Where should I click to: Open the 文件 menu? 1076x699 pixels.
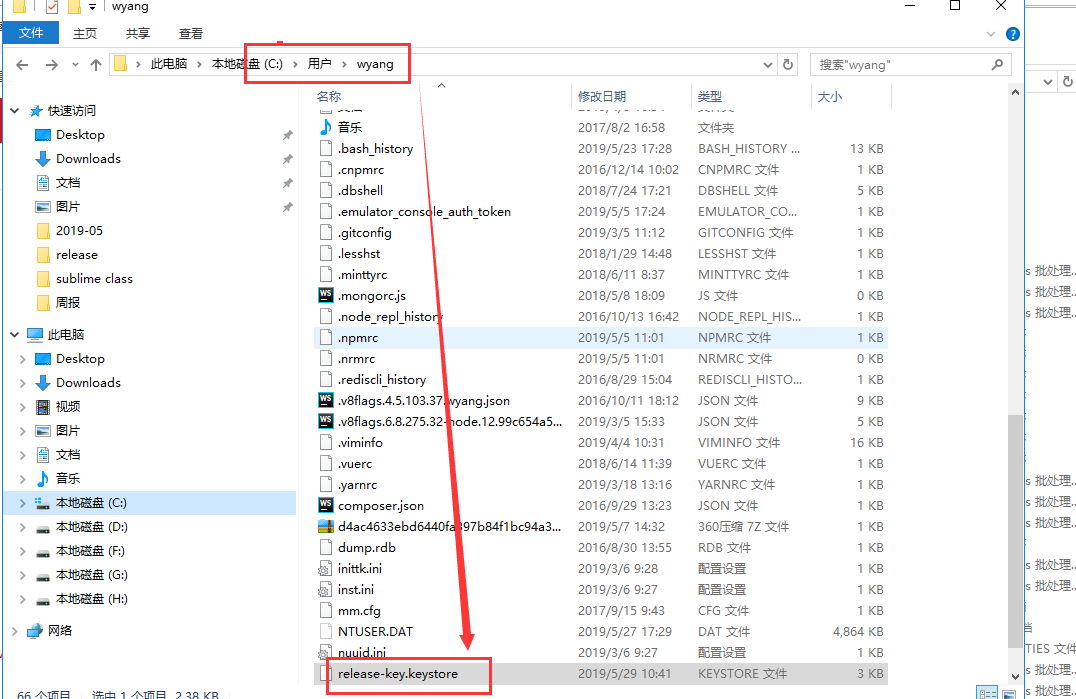pyautogui.click(x=31, y=32)
